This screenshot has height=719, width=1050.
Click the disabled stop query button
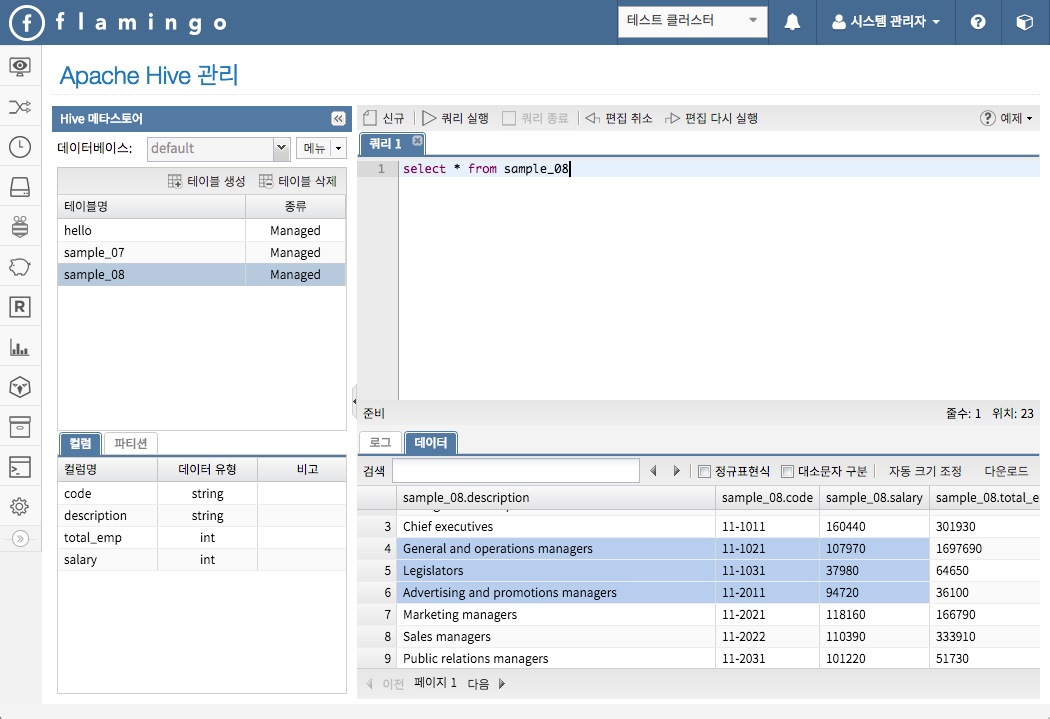pyautogui.click(x=536, y=118)
